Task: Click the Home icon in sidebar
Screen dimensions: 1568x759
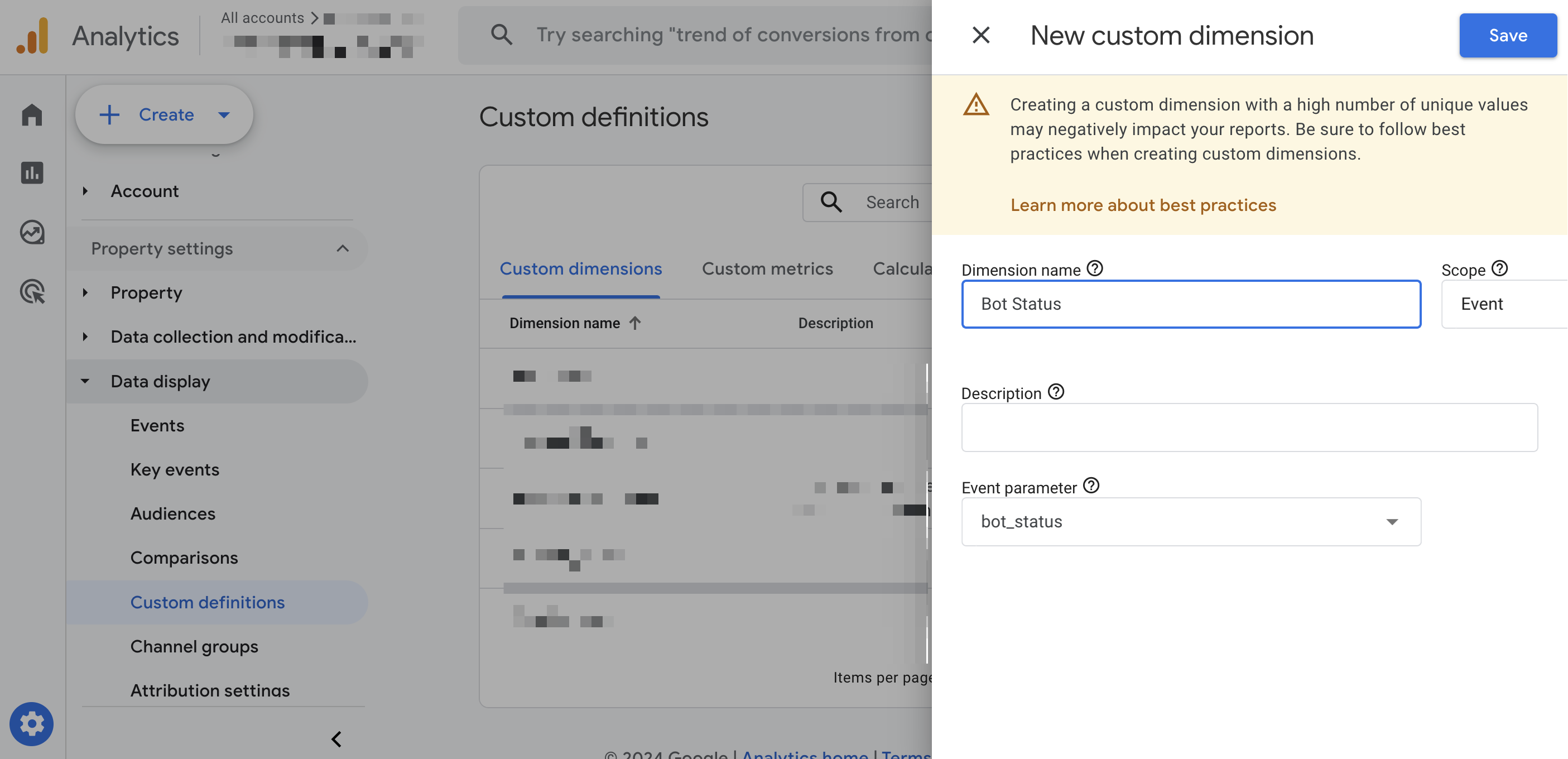Action: tap(32, 114)
